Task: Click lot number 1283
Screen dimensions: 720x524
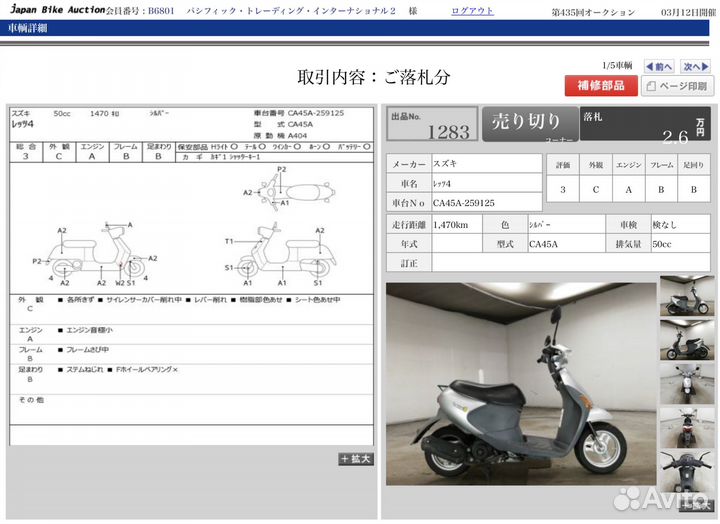Action: pyautogui.click(x=448, y=132)
